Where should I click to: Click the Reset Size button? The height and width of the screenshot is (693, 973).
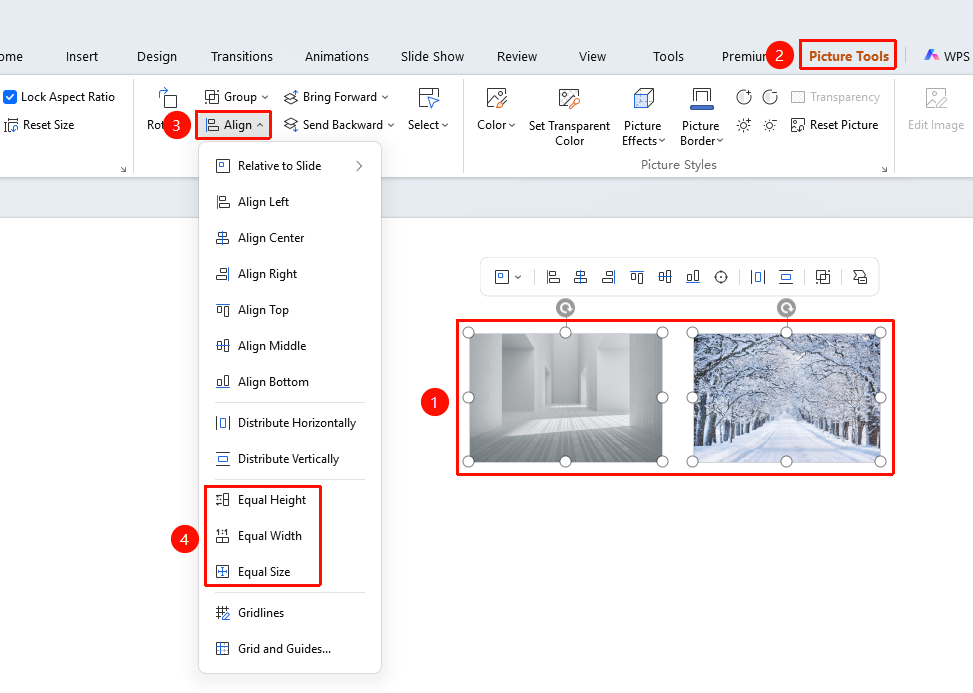click(x=39, y=125)
